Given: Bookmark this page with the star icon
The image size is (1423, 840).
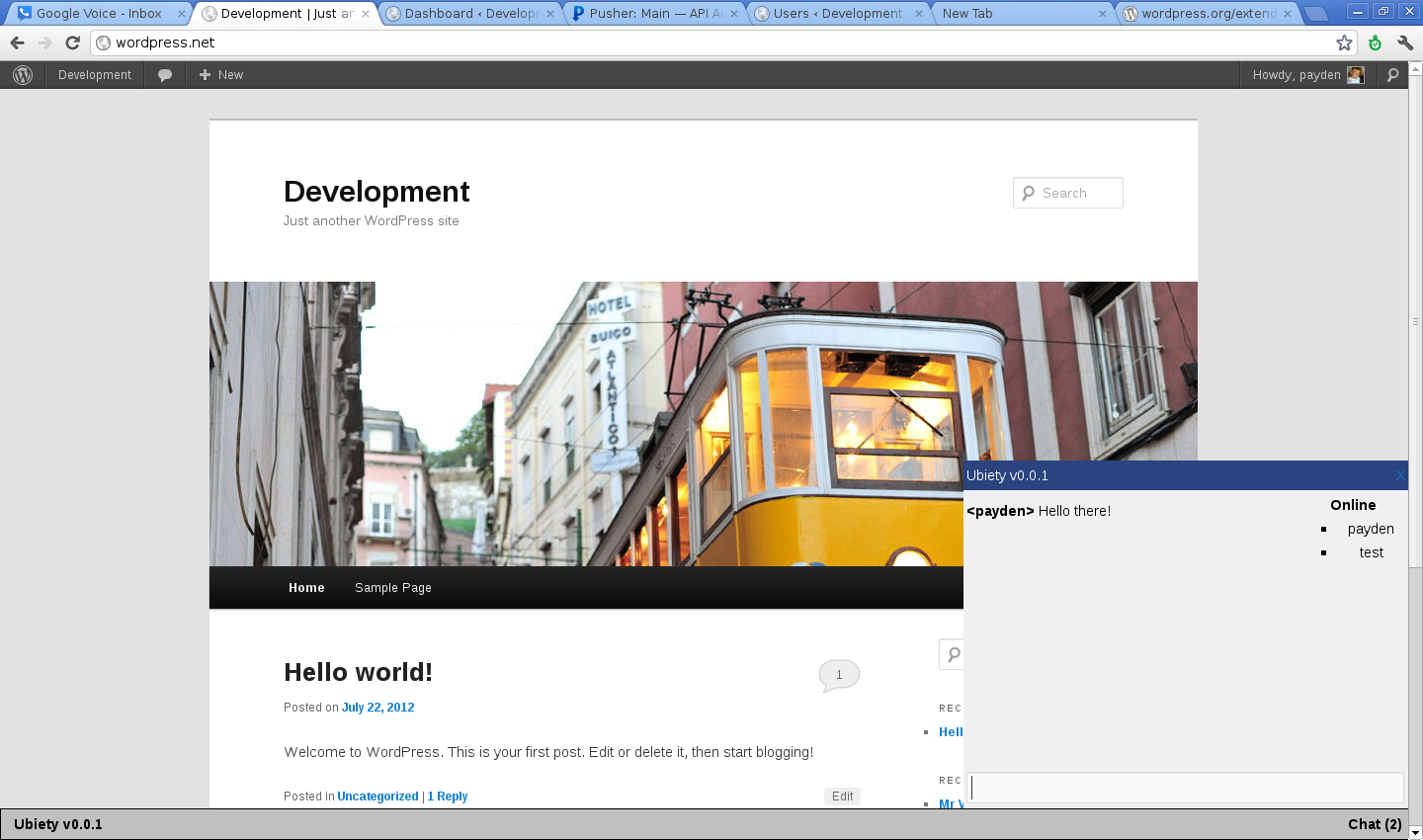Looking at the screenshot, I should 1344,42.
